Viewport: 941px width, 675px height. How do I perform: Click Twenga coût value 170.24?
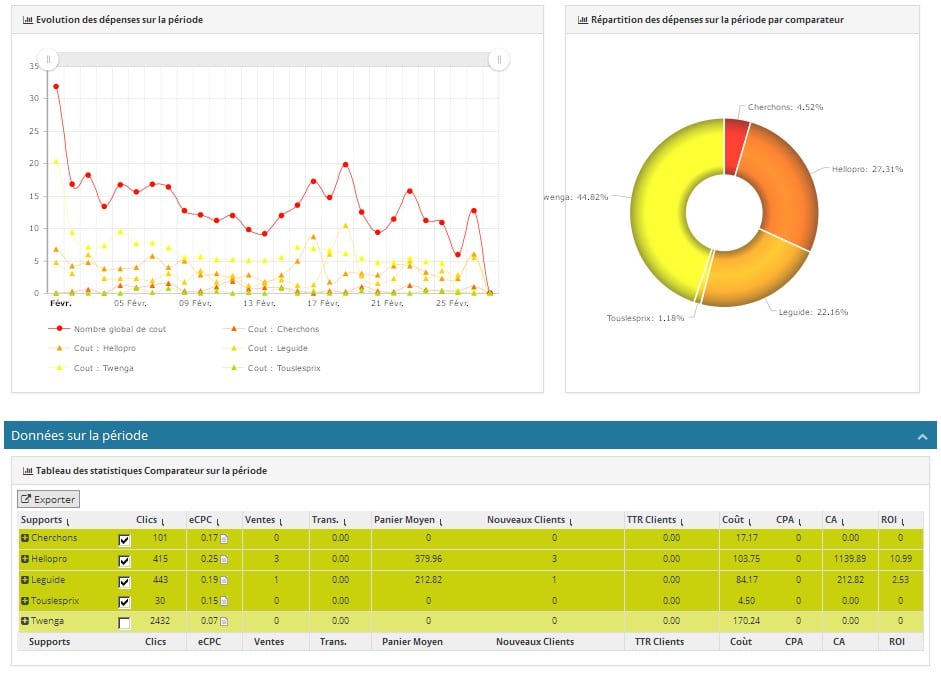(x=746, y=621)
